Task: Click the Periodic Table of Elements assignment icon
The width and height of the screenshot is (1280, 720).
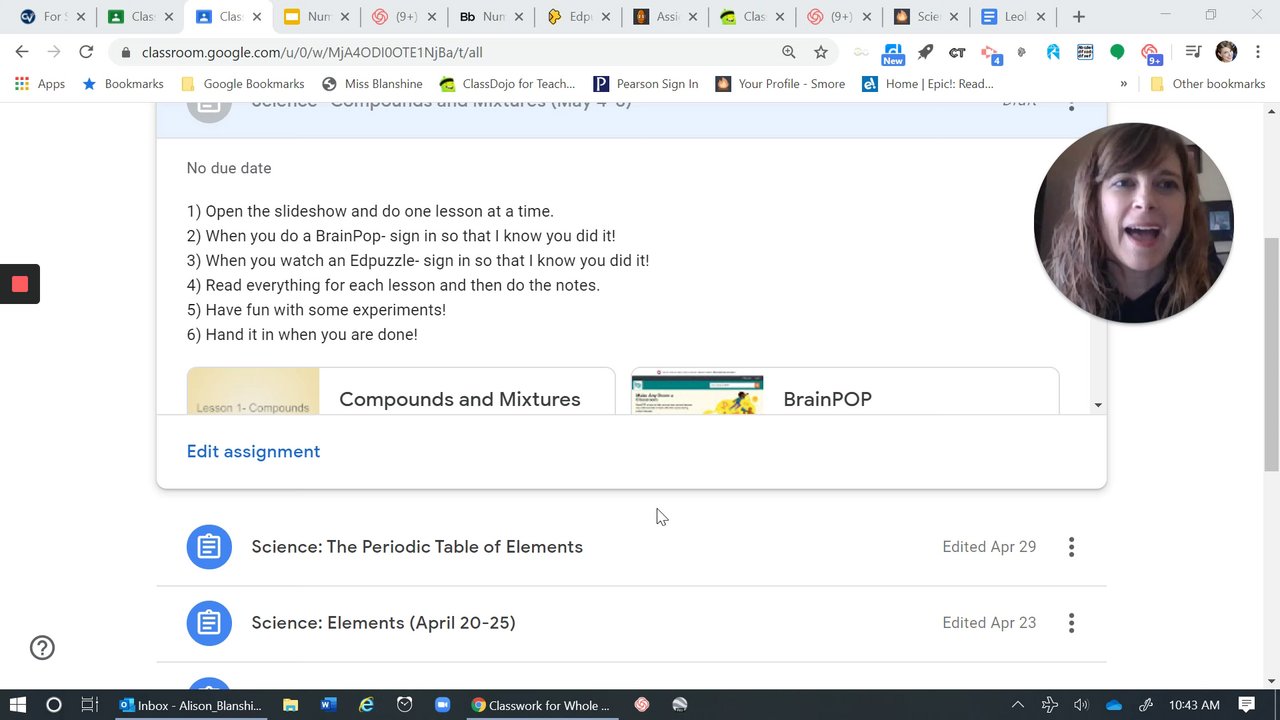Action: click(209, 547)
